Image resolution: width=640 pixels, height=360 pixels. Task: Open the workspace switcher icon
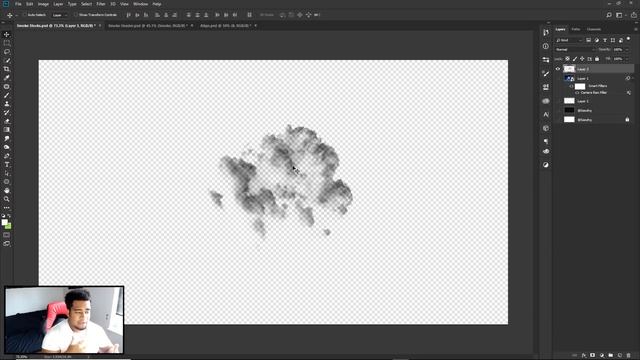point(620,15)
